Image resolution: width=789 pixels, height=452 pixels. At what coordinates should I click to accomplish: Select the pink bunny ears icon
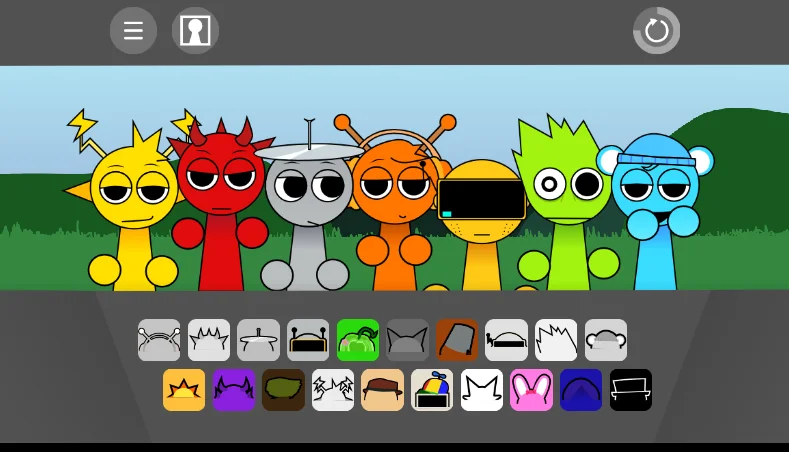(x=532, y=390)
